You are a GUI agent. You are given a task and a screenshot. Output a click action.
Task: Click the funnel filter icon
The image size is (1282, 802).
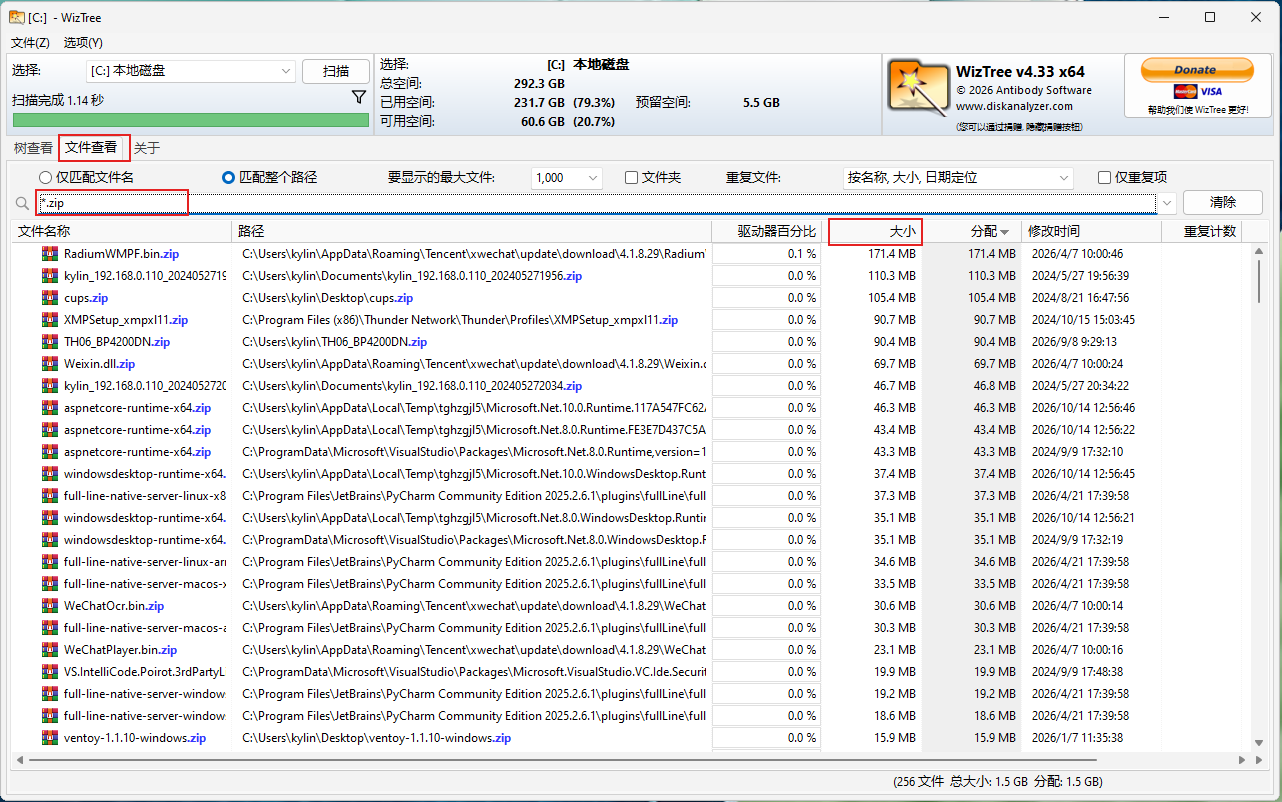point(359,98)
